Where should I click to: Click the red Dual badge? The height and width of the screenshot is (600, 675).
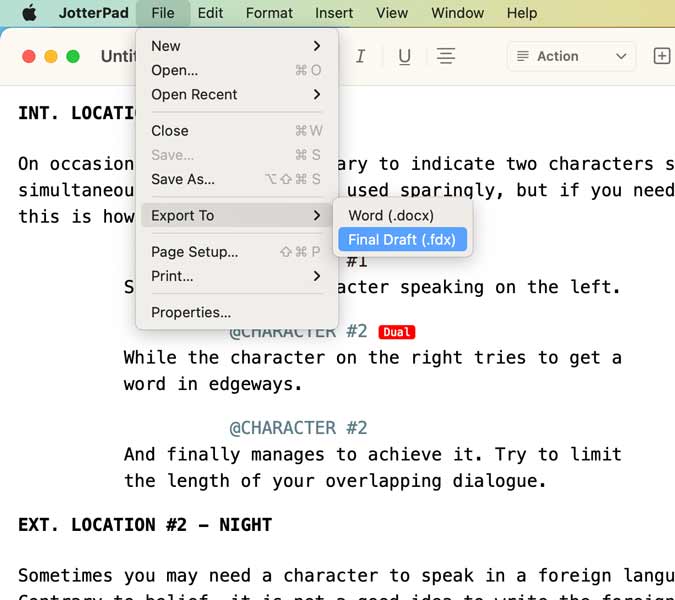(x=396, y=332)
